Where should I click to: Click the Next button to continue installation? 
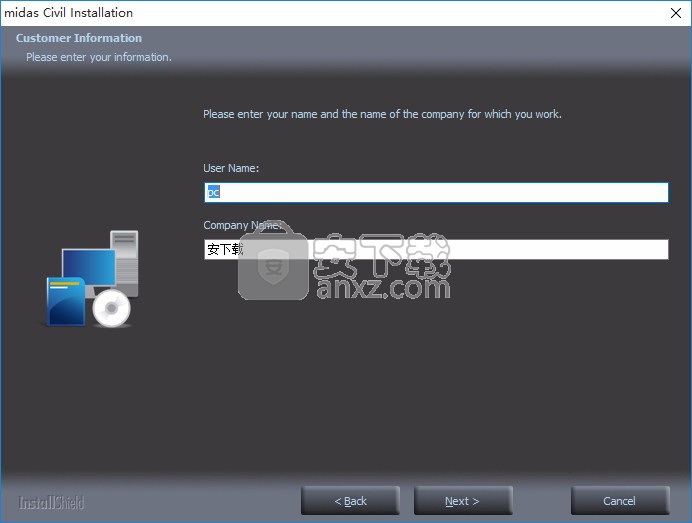[x=463, y=501]
